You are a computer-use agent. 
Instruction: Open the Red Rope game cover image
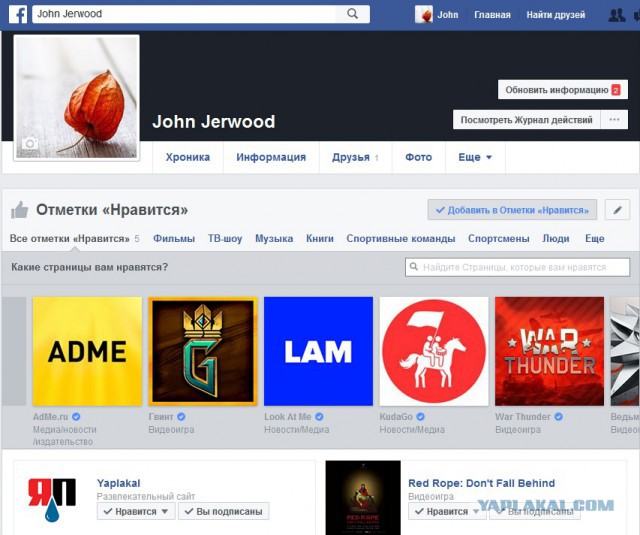point(363,498)
